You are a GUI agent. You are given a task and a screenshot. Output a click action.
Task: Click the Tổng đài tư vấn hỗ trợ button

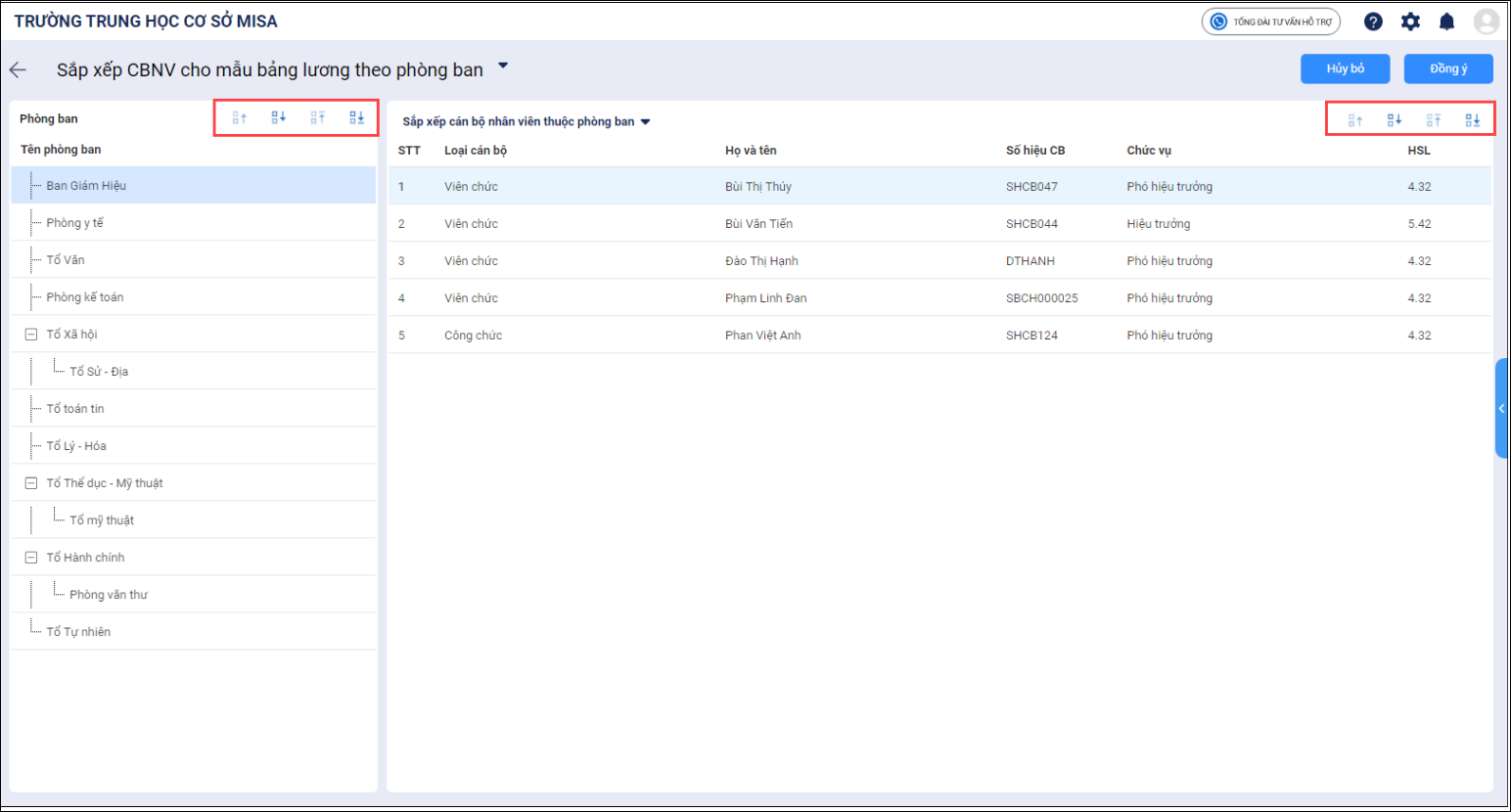click(x=1271, y=22)
